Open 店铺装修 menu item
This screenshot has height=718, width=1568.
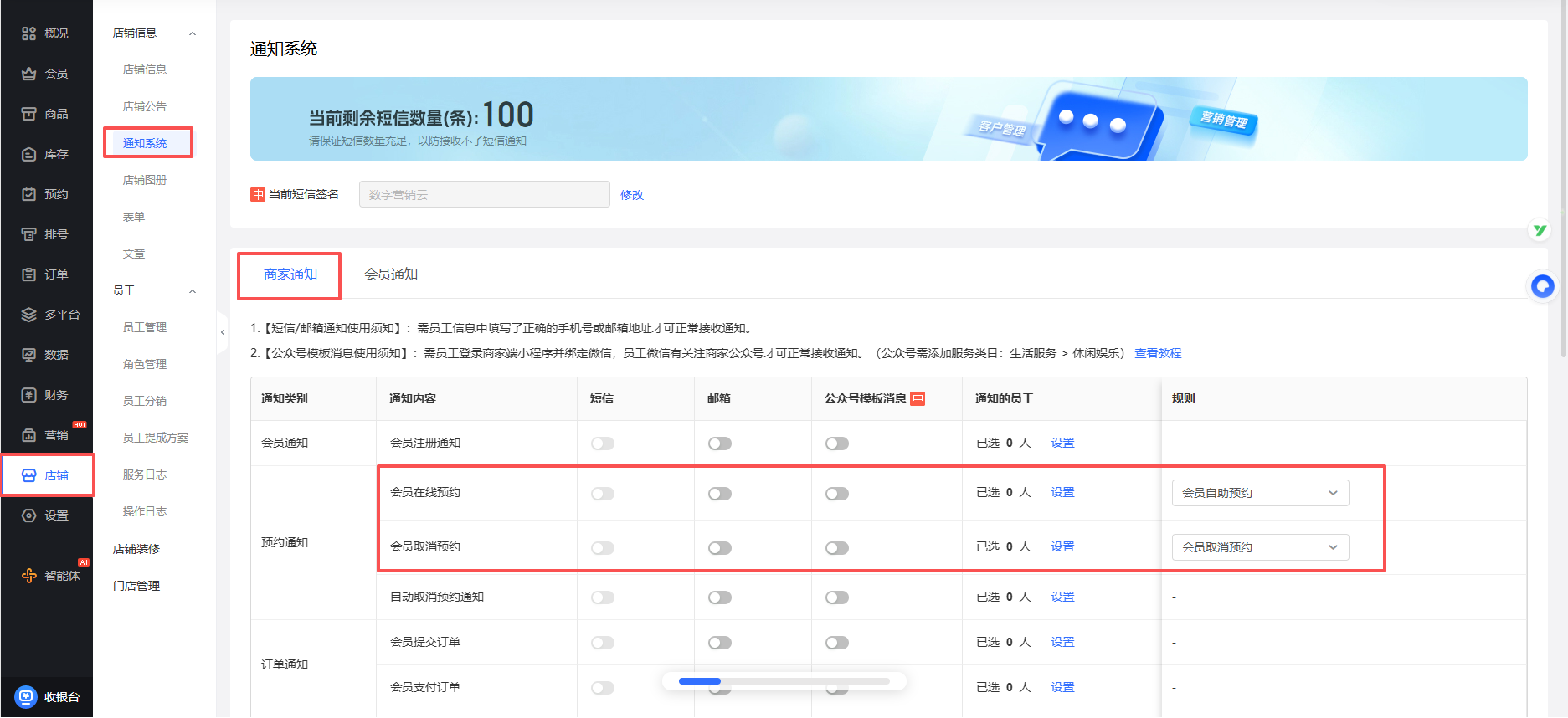click(136, 549)
